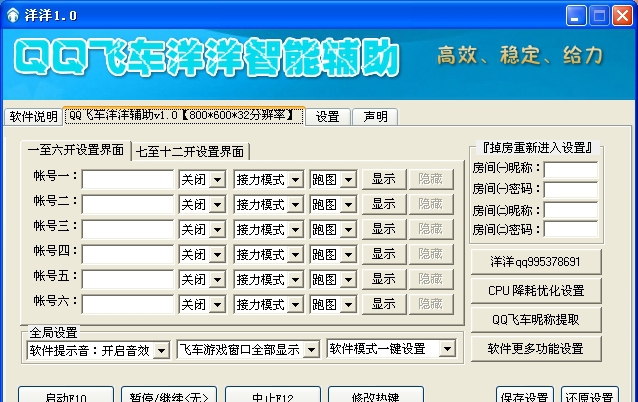Select the QQ飞车洋洋辅助v1.0 tab
This screenshot has height=402, width=638.
click(x=184, y=116)
